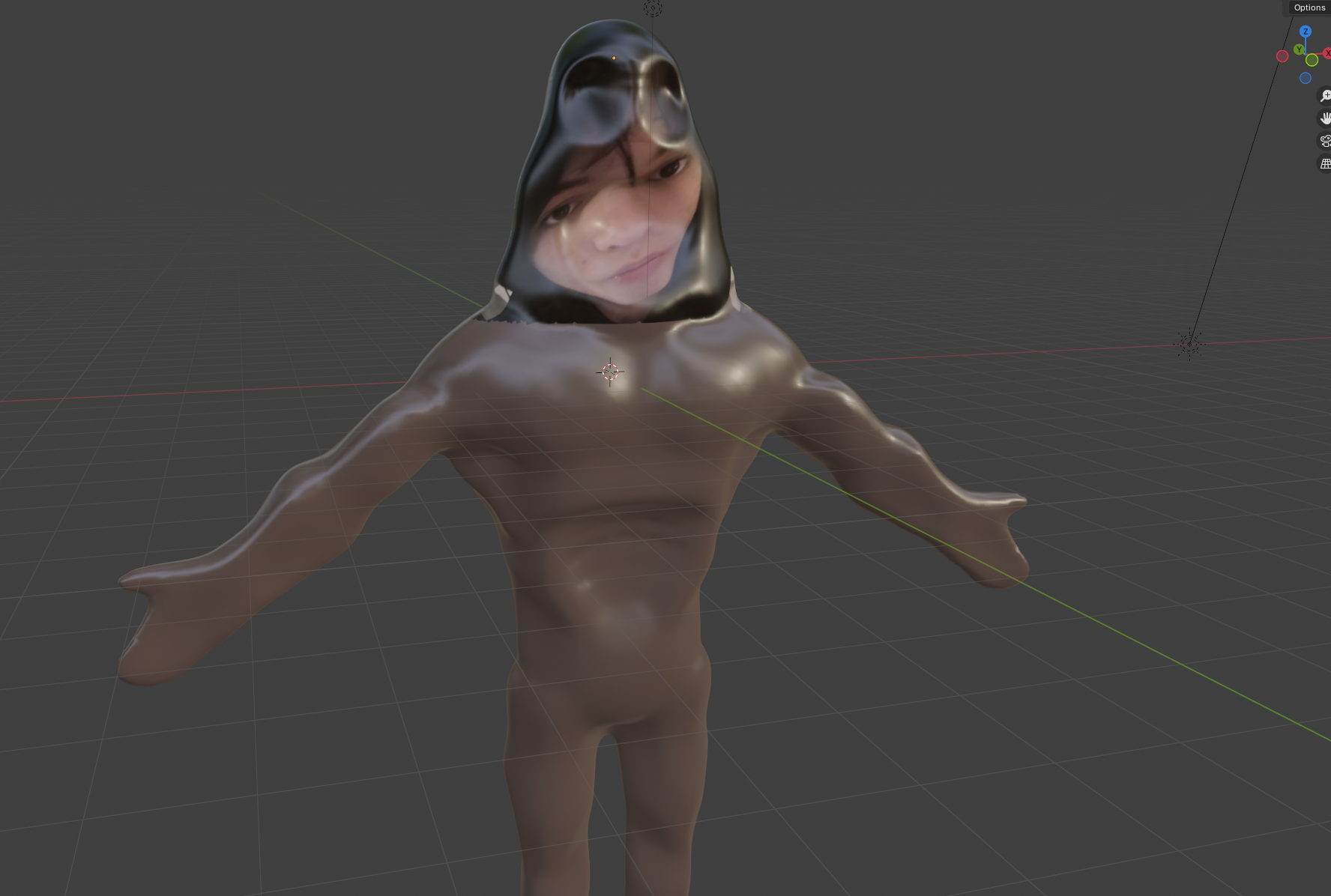The height and width of the screenshot is (896, 1331).
Task: Click the hand Pan view icon
Action: tap(1325, 118)
